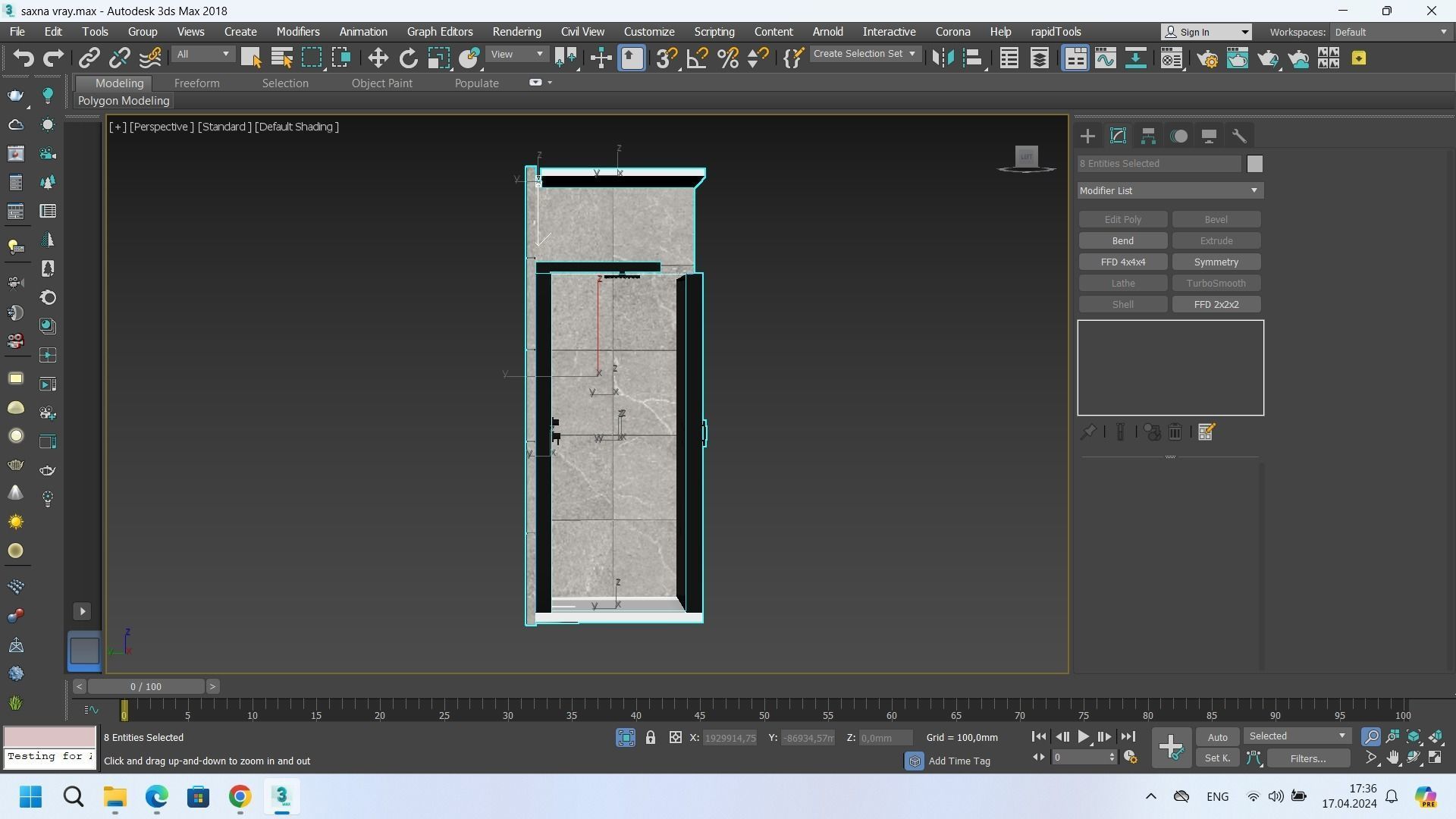Select the Rotate tool

click(x=408, y=58)
